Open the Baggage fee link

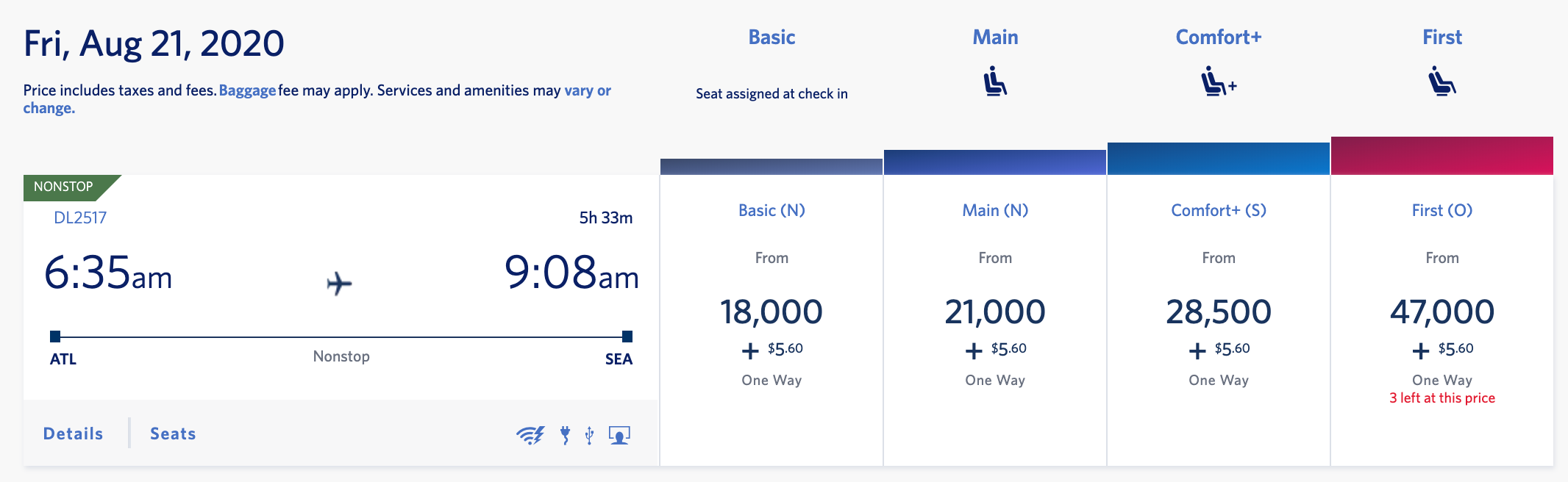[247, 90]
